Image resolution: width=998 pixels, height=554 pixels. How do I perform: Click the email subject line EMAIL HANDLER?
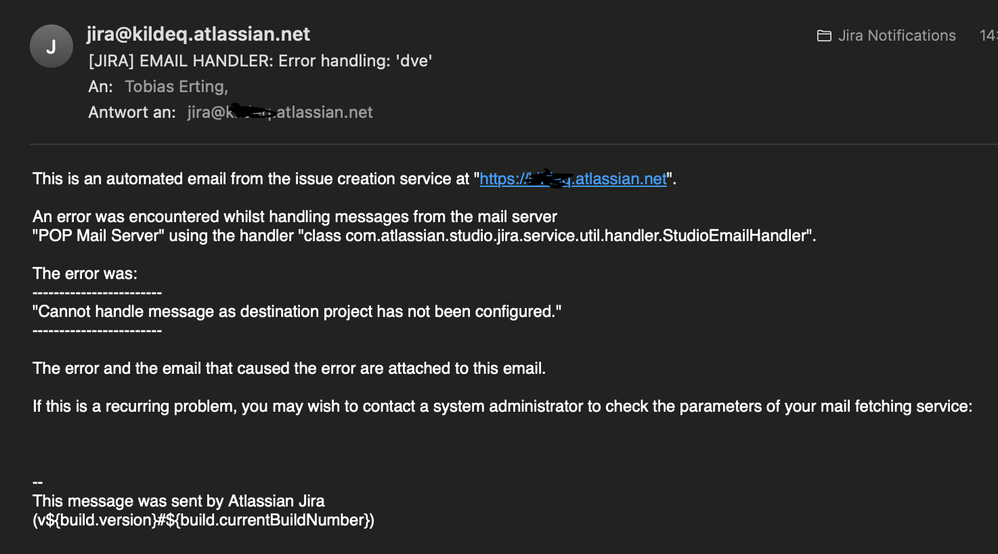pos(260,61)
